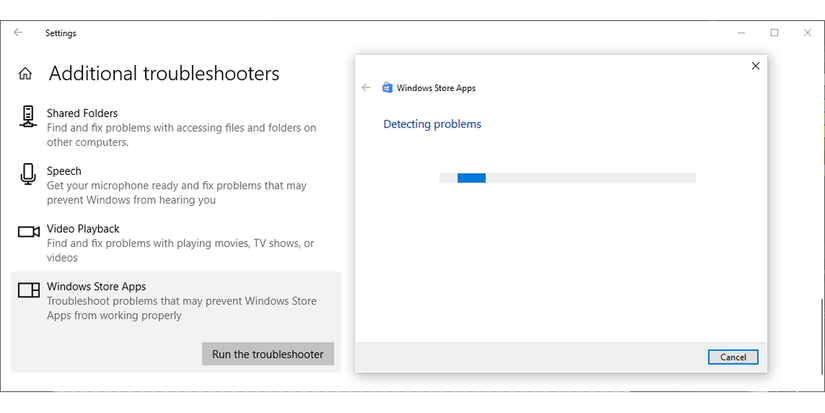
Task: Minimize the Settings window
Action: coord(740,33)
